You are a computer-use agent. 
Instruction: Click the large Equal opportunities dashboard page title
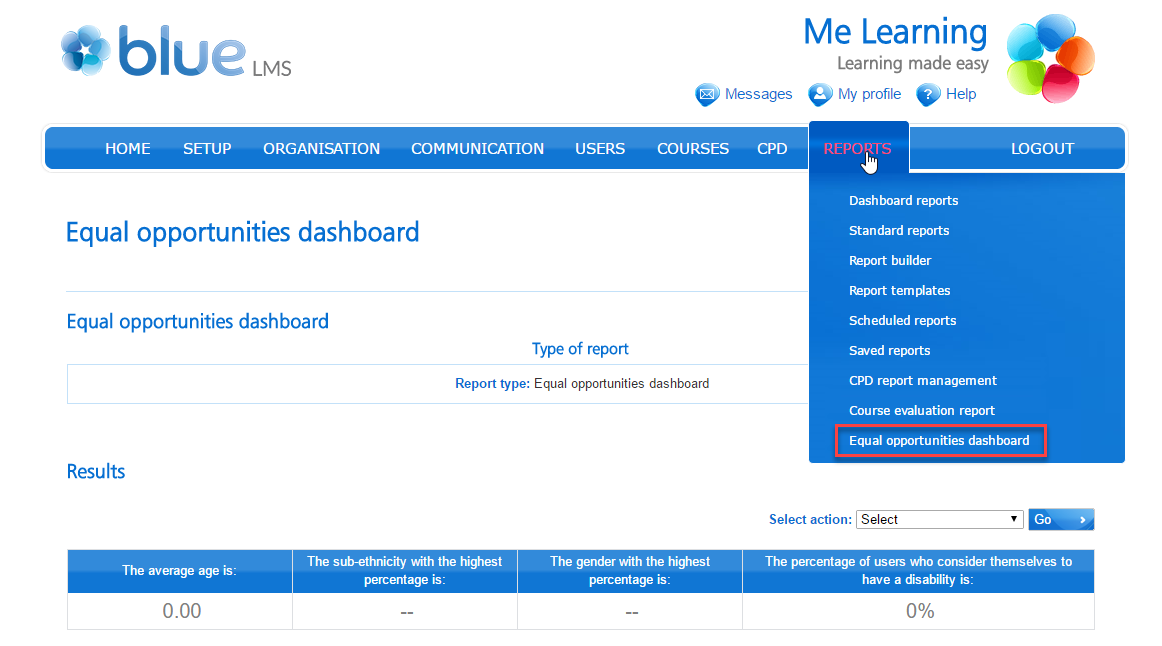coord(242,233)
